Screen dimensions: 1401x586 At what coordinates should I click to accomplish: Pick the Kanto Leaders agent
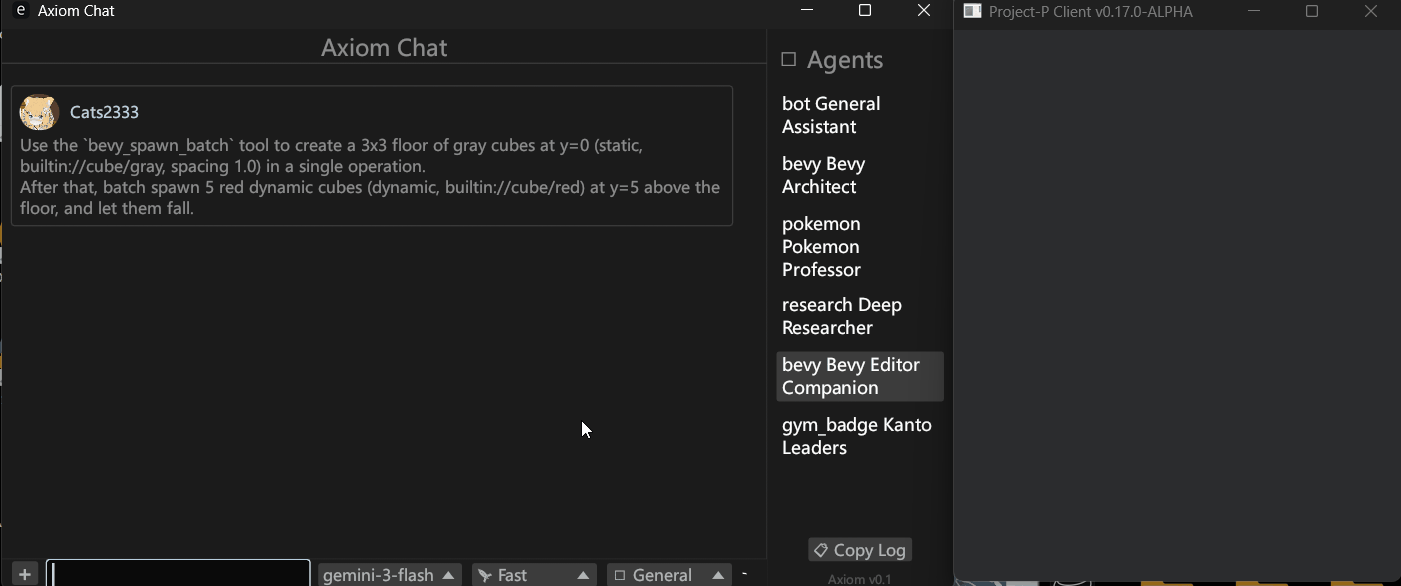pyautogui.click(x=856, y=436)
